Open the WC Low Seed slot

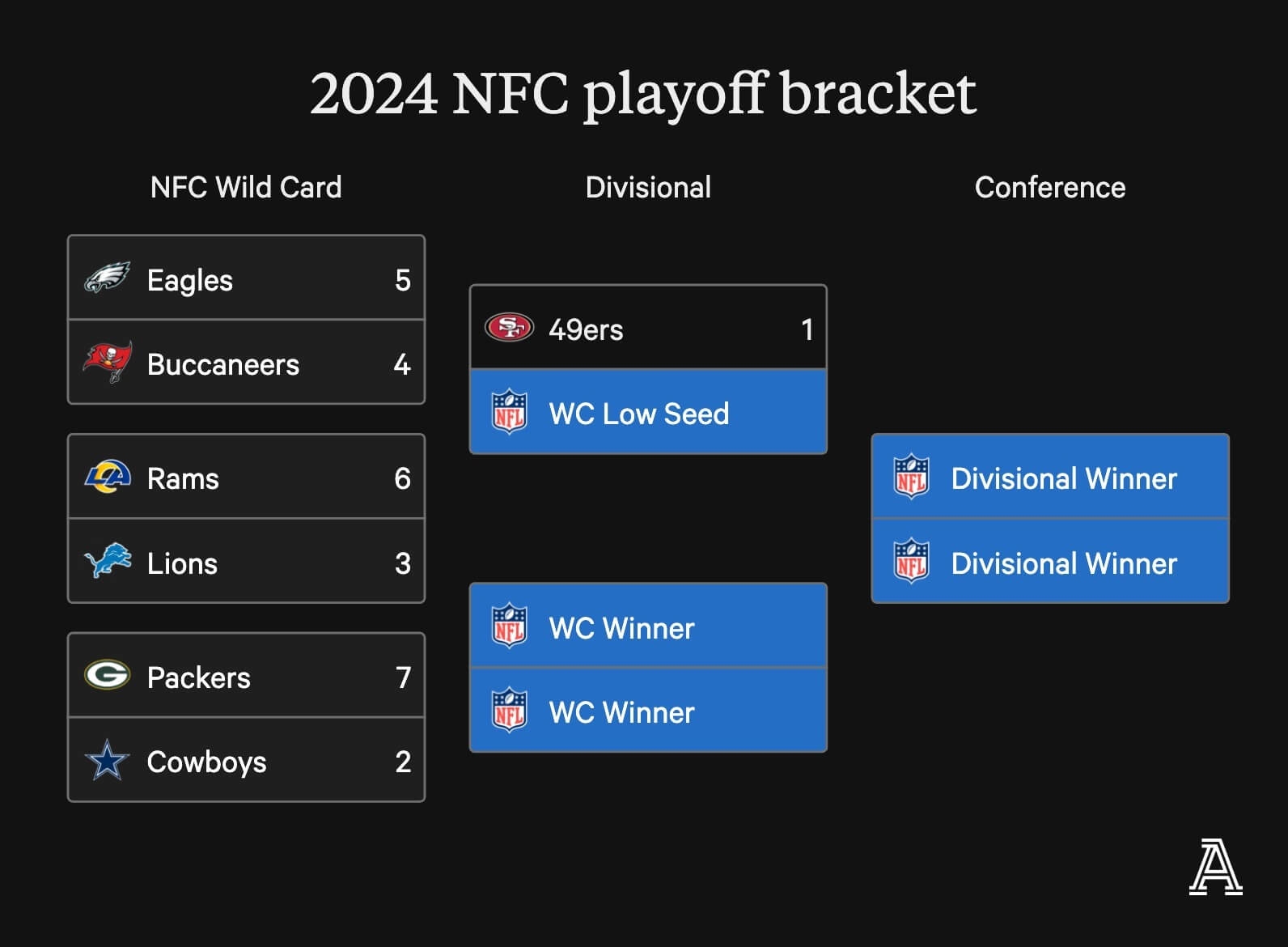tap(647, 413)
